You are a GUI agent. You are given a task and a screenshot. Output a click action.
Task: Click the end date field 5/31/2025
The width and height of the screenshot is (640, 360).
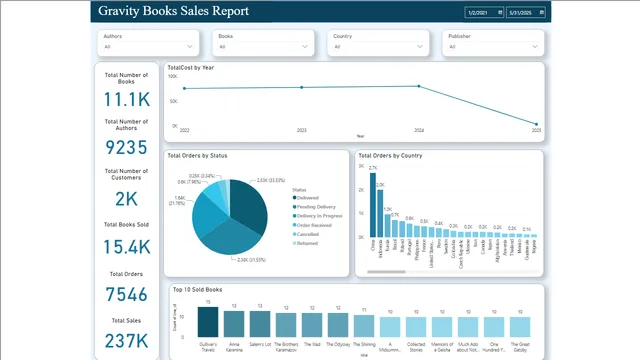(x=526, y=13)
